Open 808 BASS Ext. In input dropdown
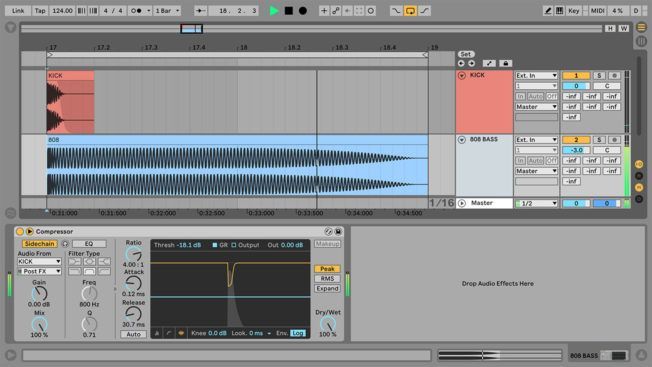This screenshot has height=367, width=652. pos(536,140)
